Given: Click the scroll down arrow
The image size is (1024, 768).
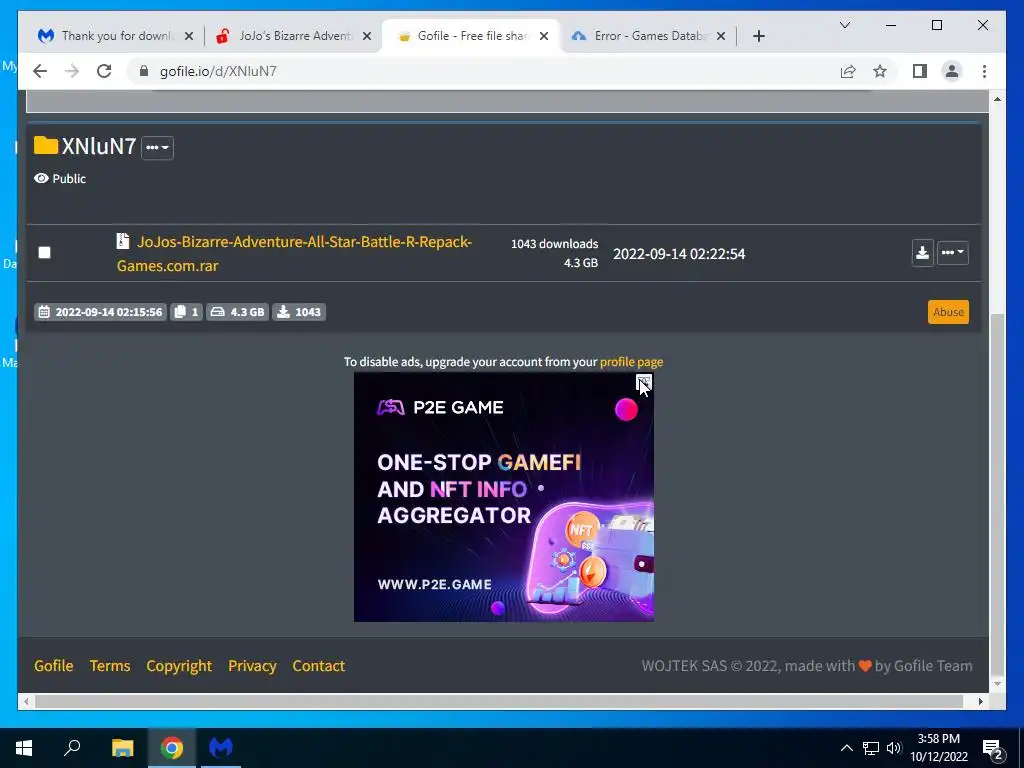Looking at the screenshot, I should [x=997, y=684].
